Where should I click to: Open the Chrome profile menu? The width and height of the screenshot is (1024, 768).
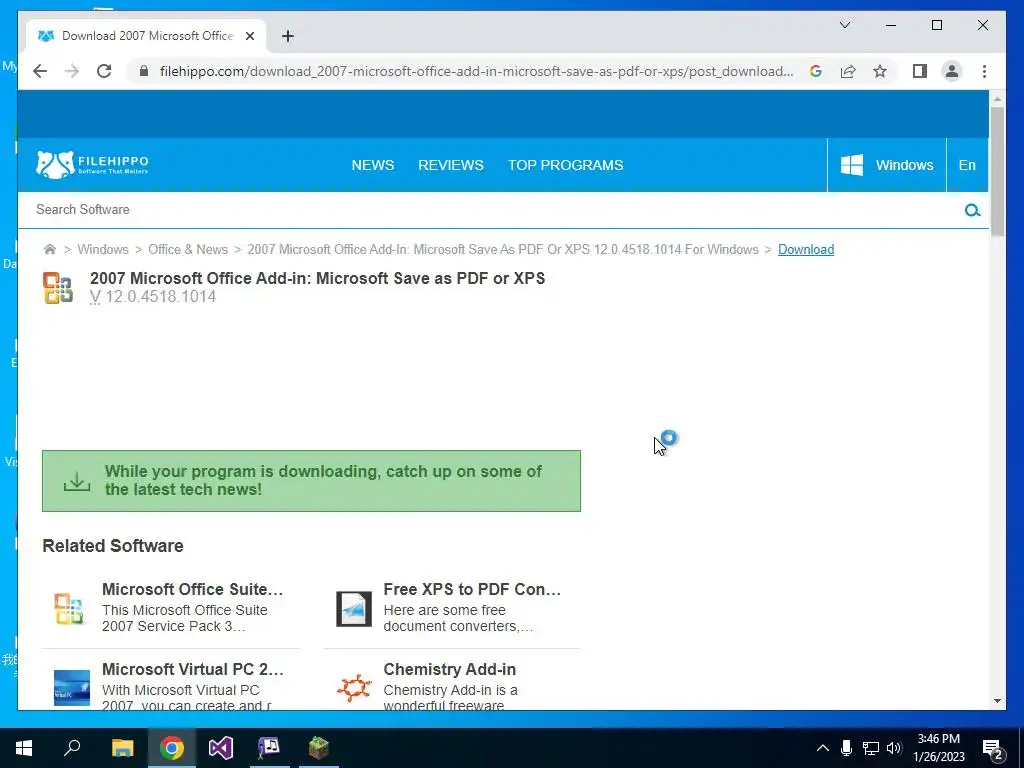pos(952,71)
